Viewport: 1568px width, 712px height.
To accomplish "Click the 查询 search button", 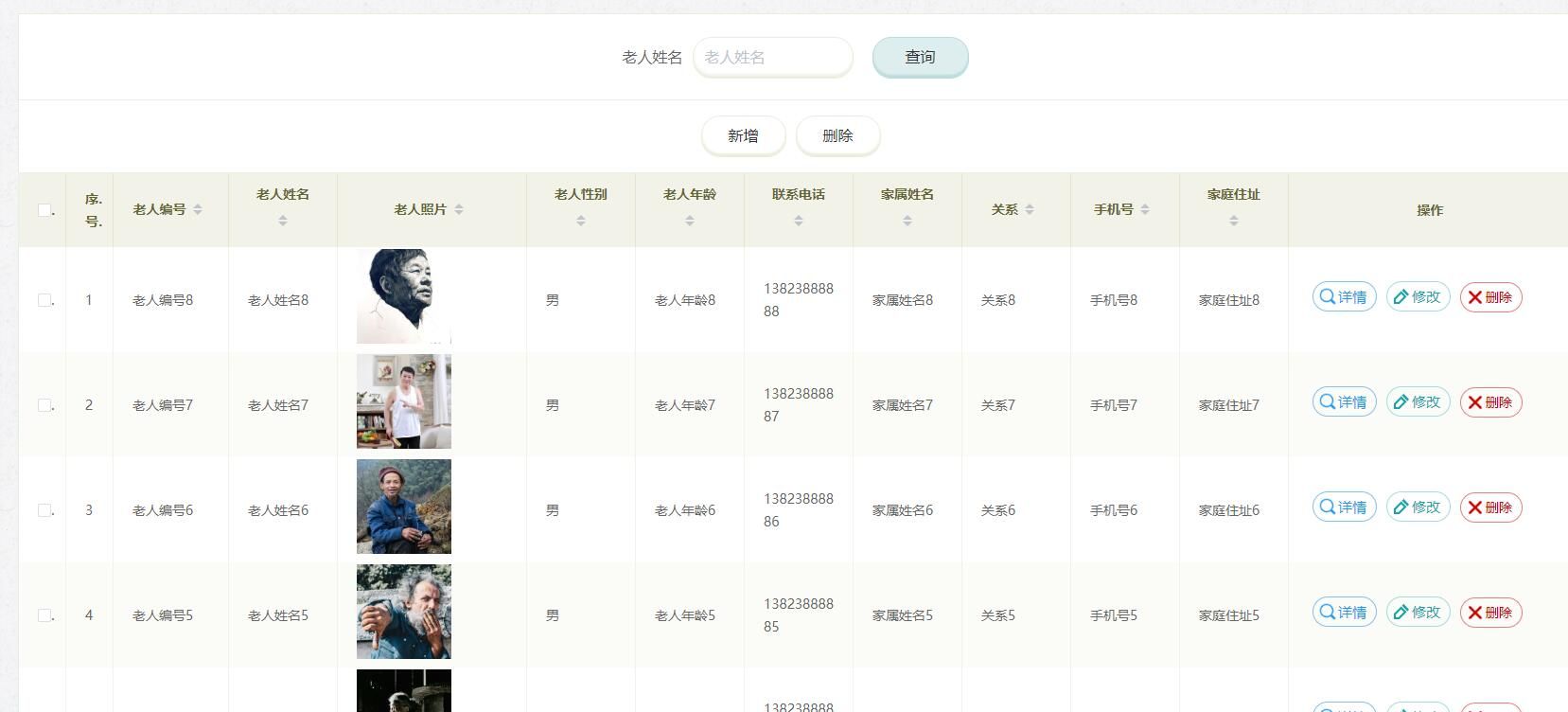I will point(920,57).
